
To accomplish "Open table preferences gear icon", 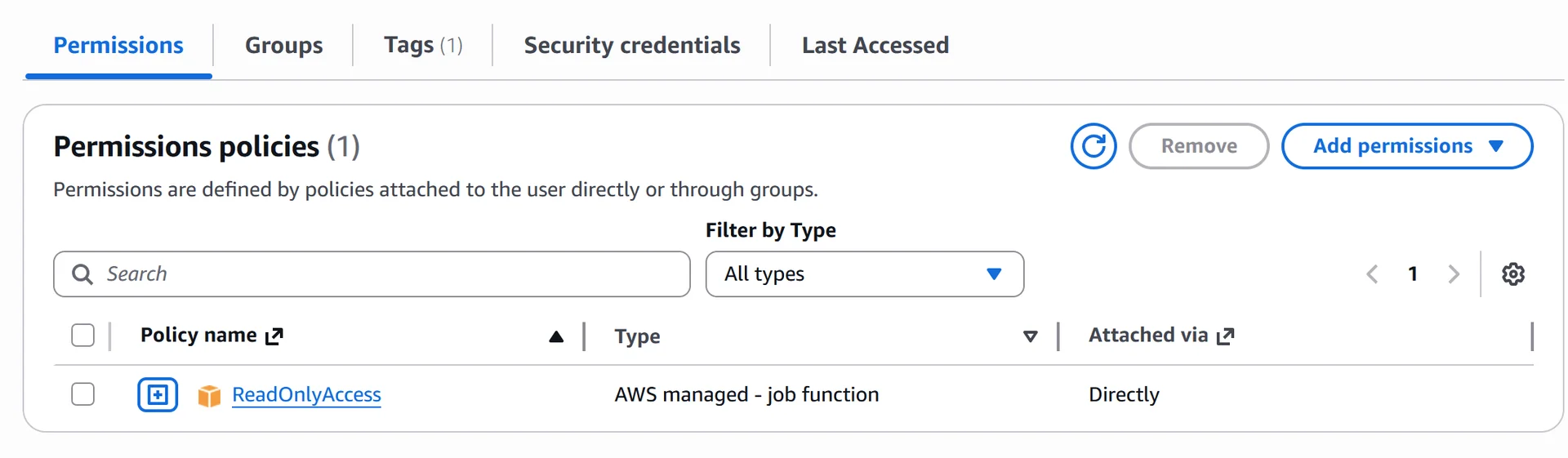I will pyautogui.click(x=1513, y=274).
